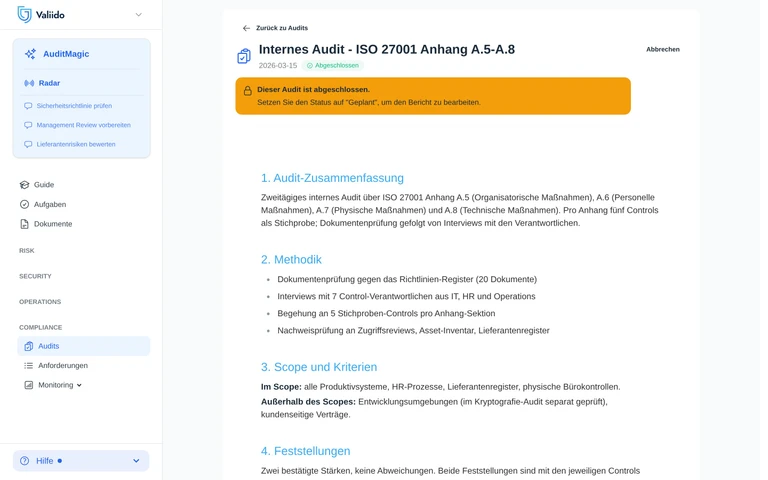Click the Abgeschlossen status badge

[x=333, y=66]
